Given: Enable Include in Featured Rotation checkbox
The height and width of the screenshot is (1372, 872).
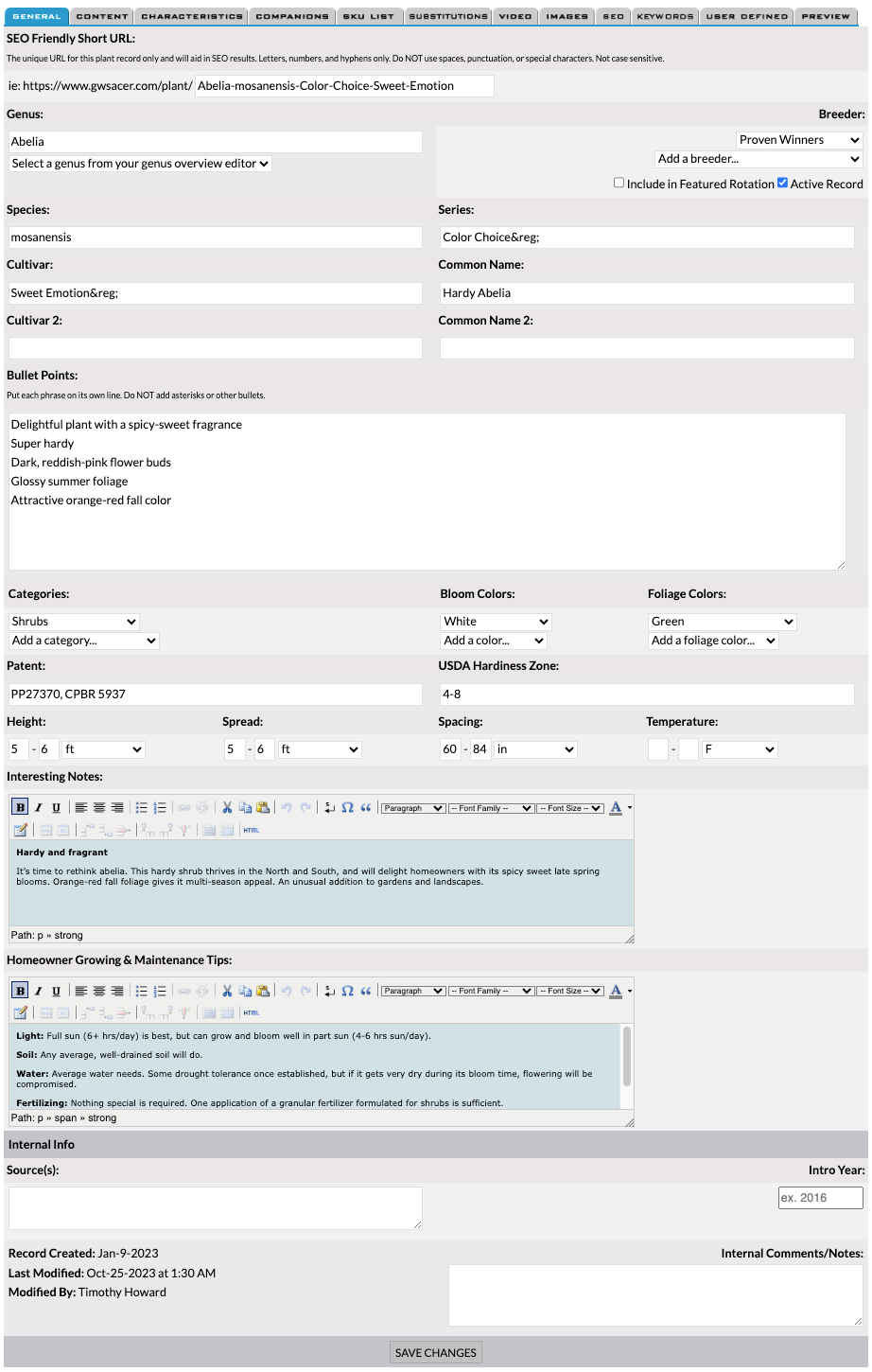Looking at the screenshot, I should pos(619,184).
